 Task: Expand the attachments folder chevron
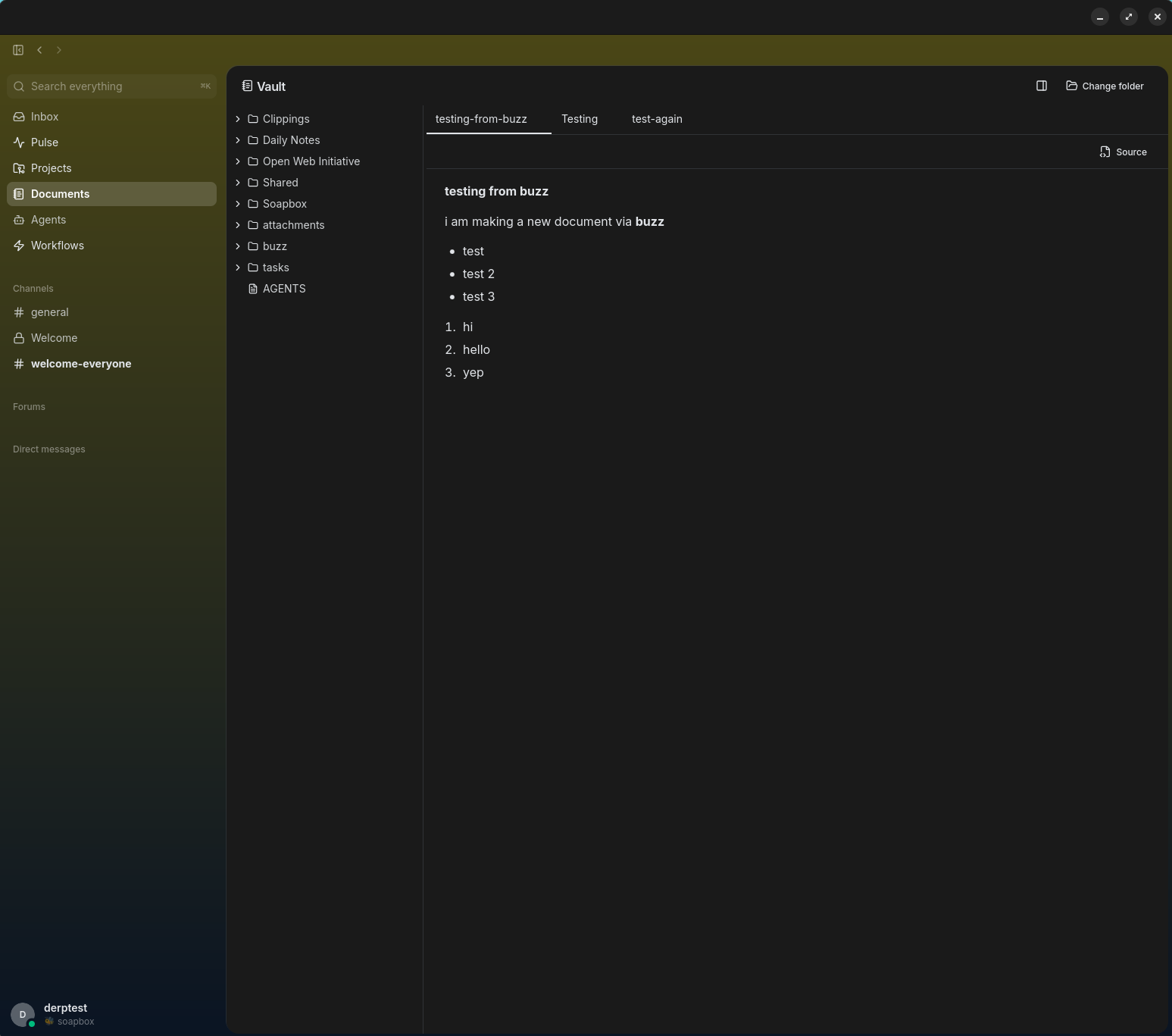click(x=238, y=225)
